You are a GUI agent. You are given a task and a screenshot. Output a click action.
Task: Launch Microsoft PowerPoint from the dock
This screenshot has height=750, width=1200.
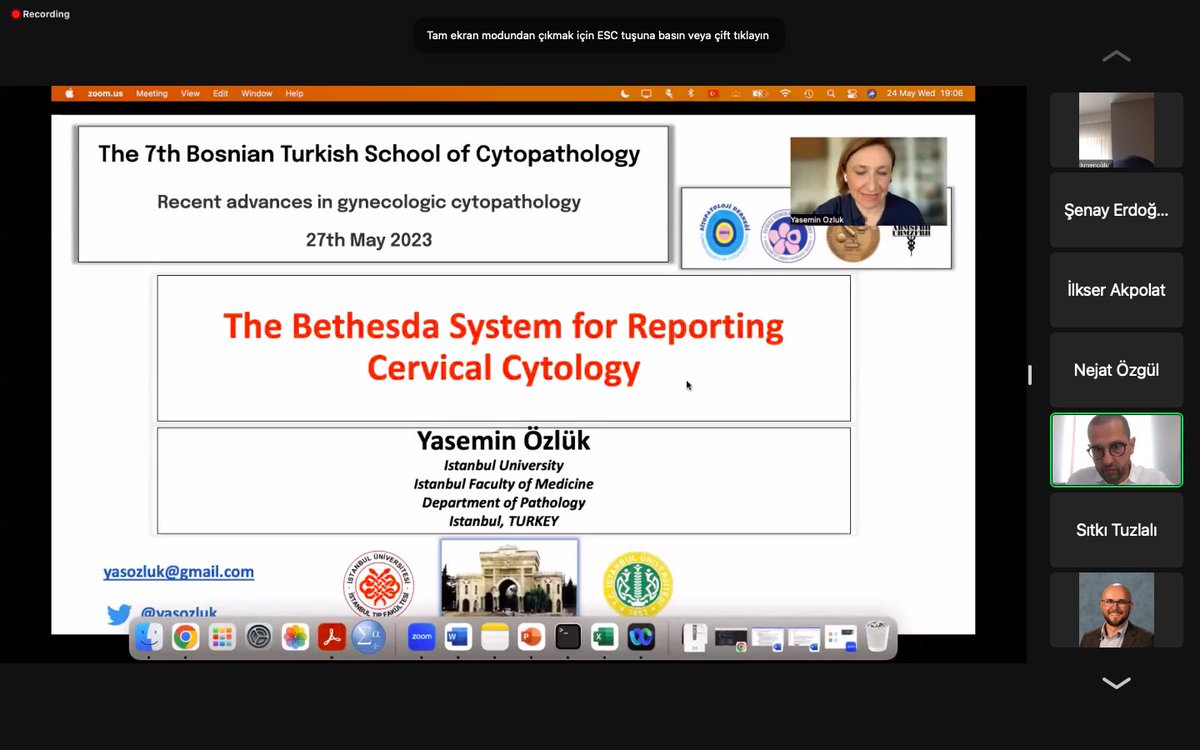click(531, 637)
